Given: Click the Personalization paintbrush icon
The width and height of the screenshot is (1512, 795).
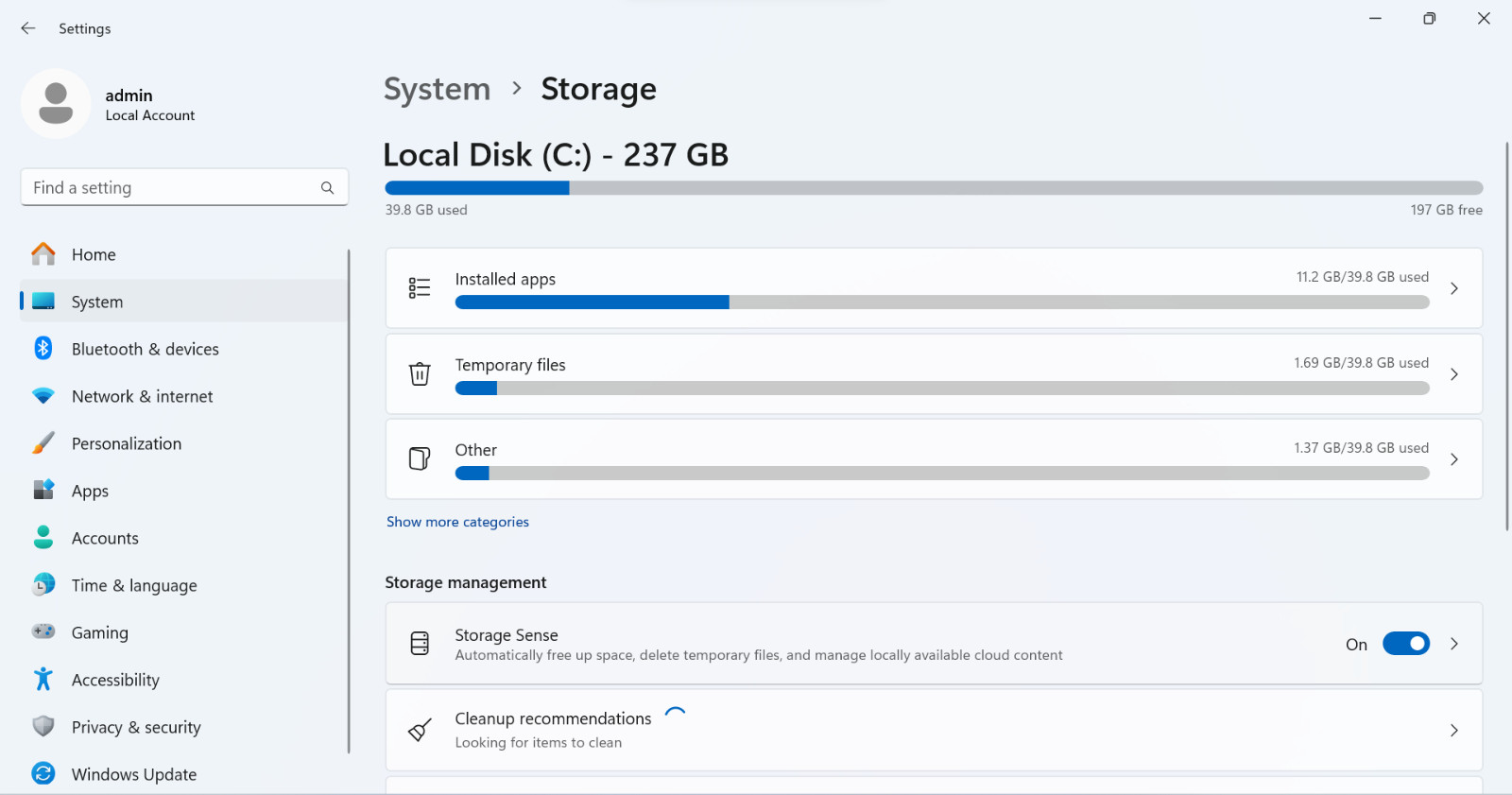Looking at the screenshot, I should [x=43, y=443].
